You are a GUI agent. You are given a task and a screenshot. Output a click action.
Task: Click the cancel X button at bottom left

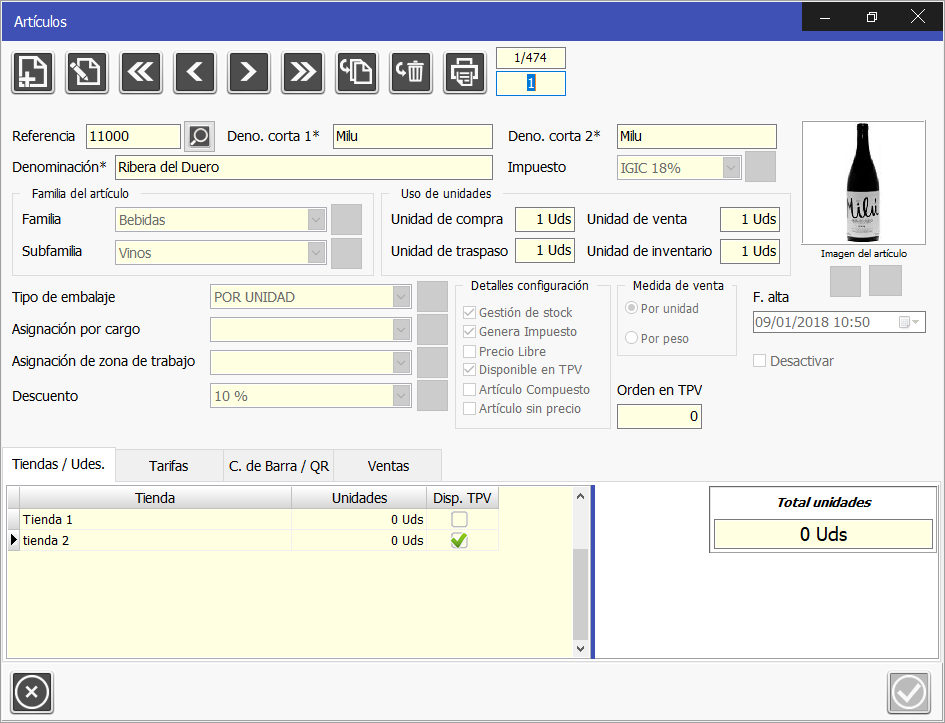click(x=32, y=692)
